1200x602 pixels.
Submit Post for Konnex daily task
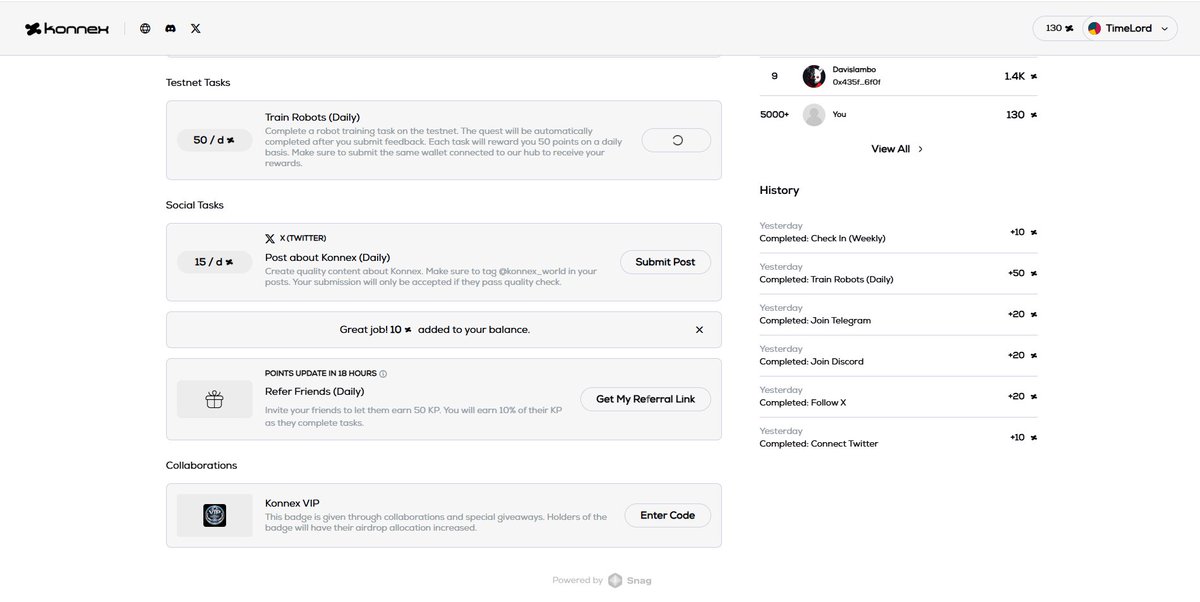click(x=665, y=262)
